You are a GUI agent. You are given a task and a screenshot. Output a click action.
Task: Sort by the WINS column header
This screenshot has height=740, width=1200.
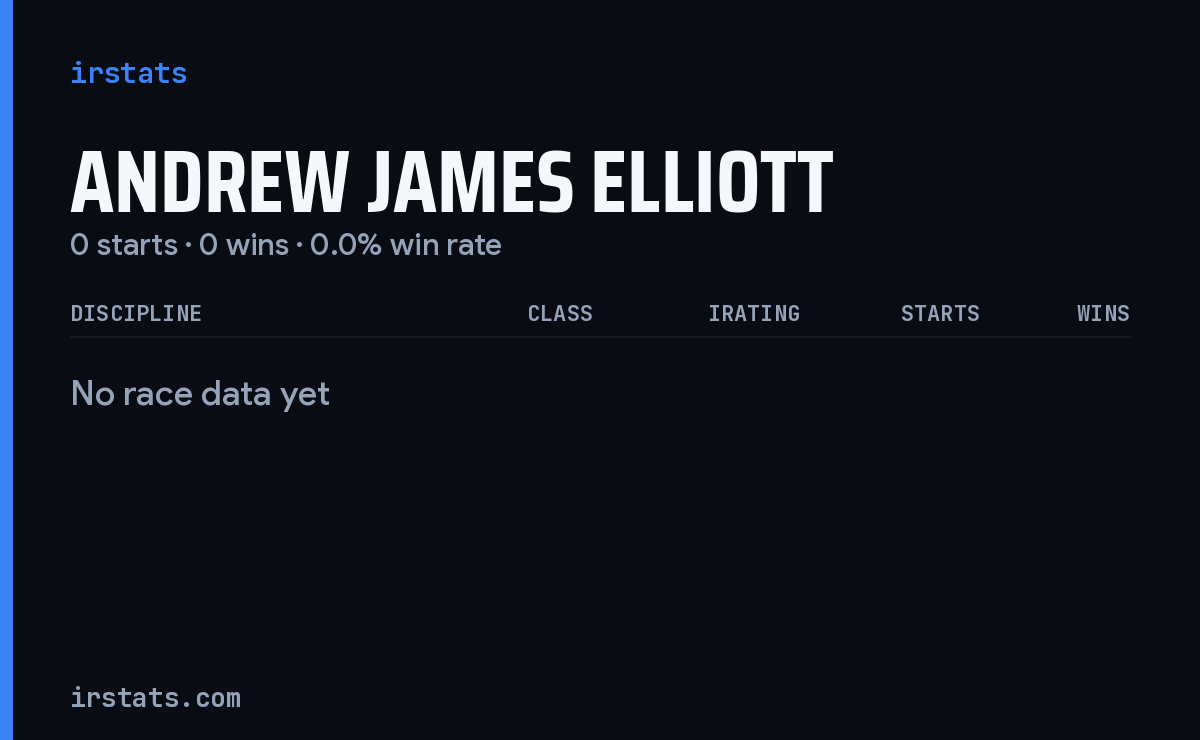pyautogui.click(x=1103, y=313)
